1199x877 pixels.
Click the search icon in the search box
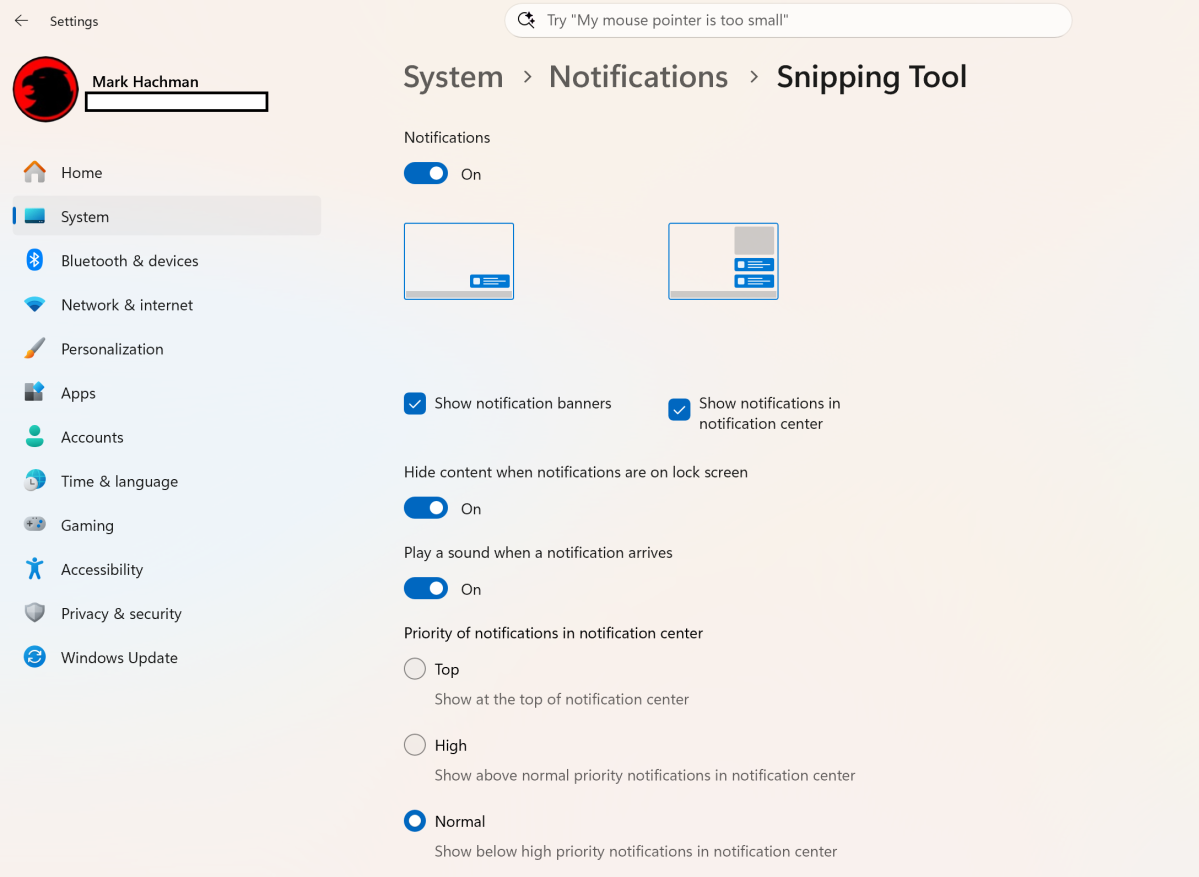tap(526, 20)
